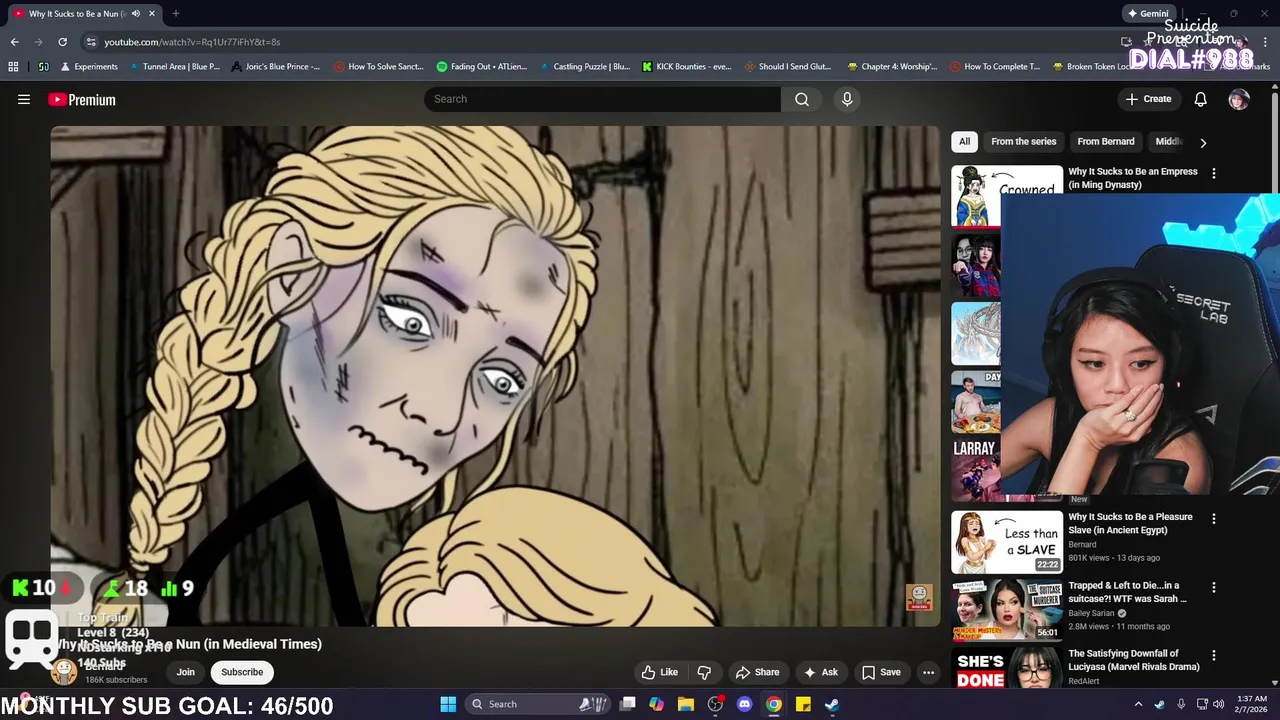This screenshot has height=720, width=1280.
Task: Open Copilot from taskbar
Action: (656, 704)
